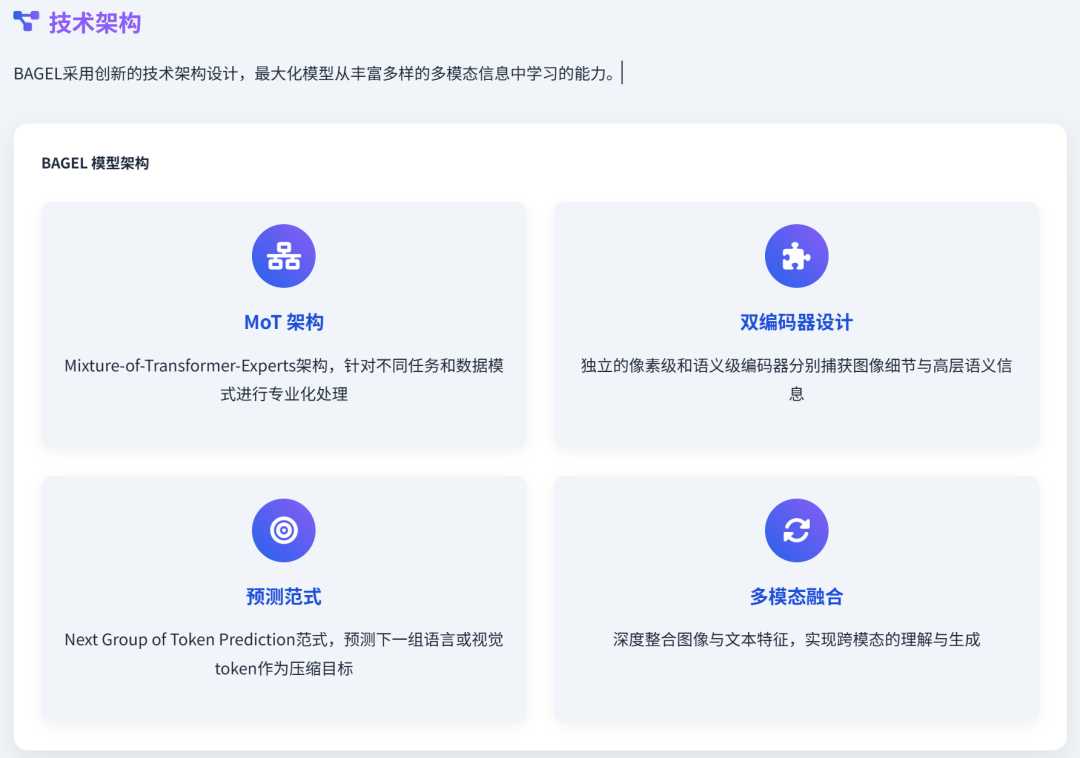
Task: Click the 多模态融合 title
Action: 796,596
